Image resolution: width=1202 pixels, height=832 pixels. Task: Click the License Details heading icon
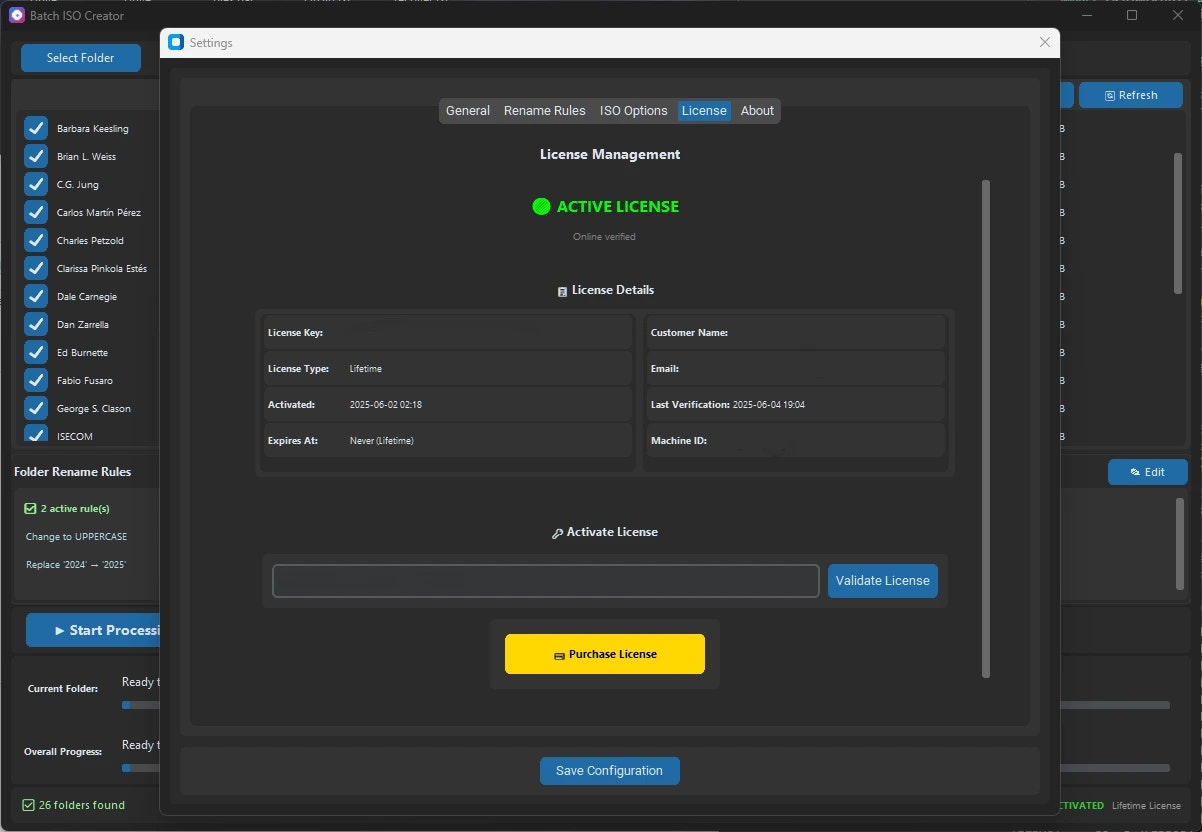(x=562, y=291)
